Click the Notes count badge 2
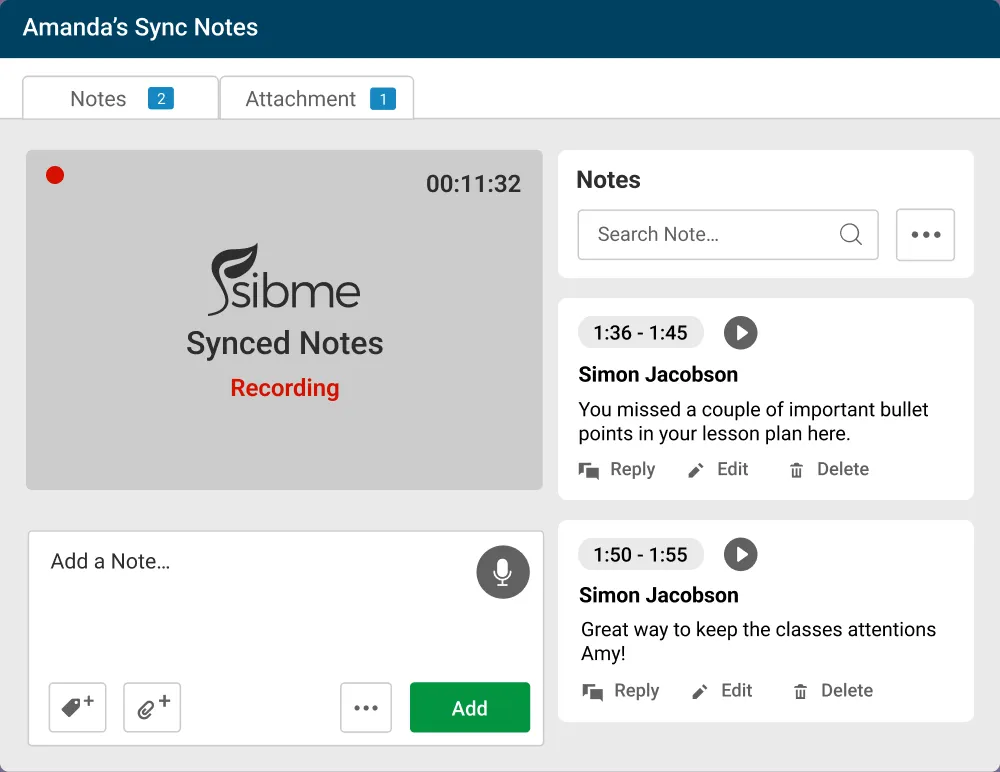This screenshot has width=1000, height=772. click(x=161, y=99)
